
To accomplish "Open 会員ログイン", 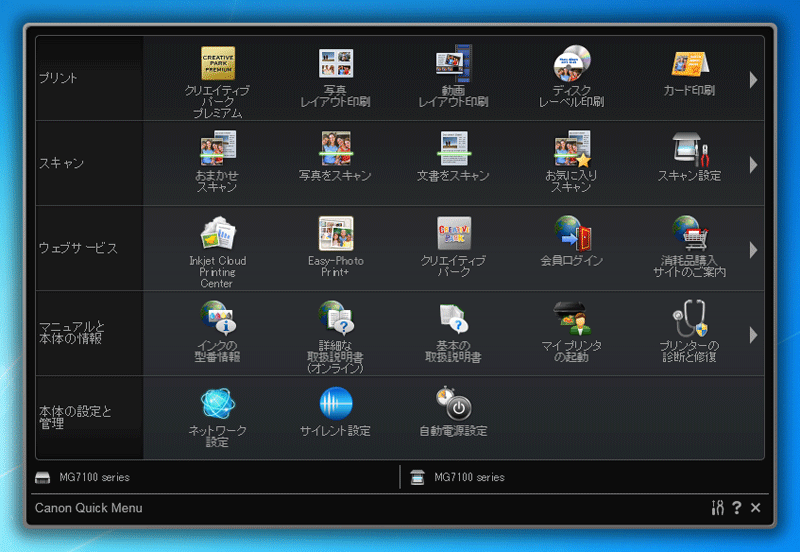I will [x=571, y=234].
